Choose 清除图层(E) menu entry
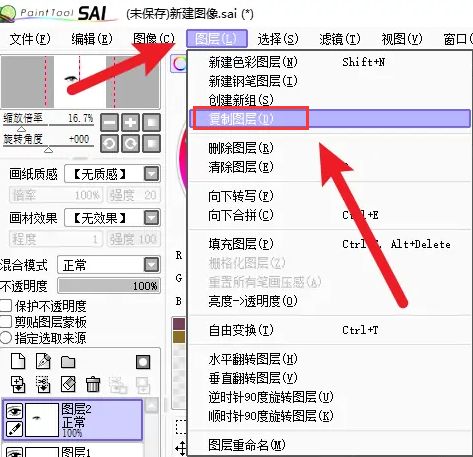The width and height of the screenshot is (473, 457). [330, 167]
